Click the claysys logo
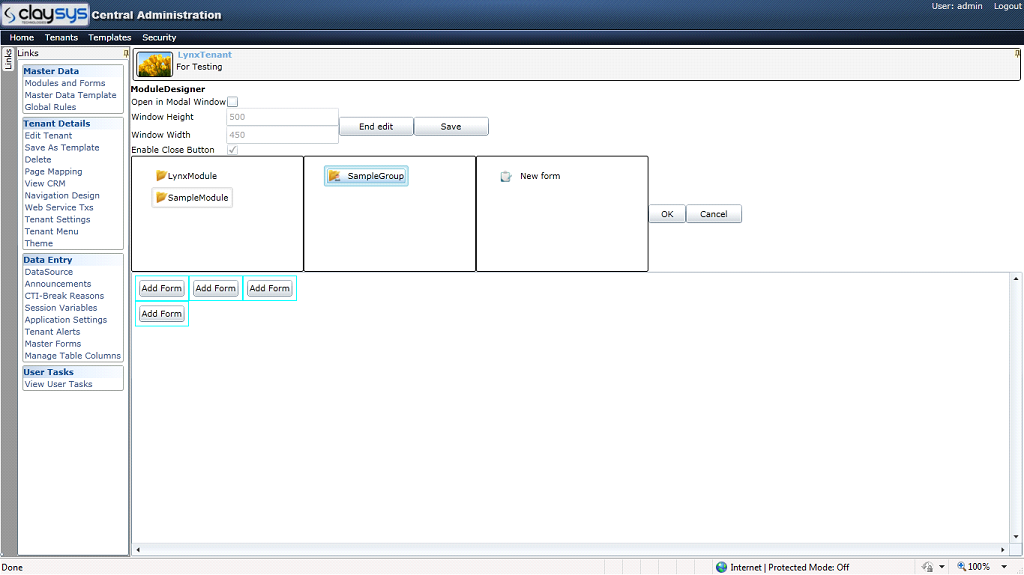Screen dimensions: 1024x575 (45, 14)
